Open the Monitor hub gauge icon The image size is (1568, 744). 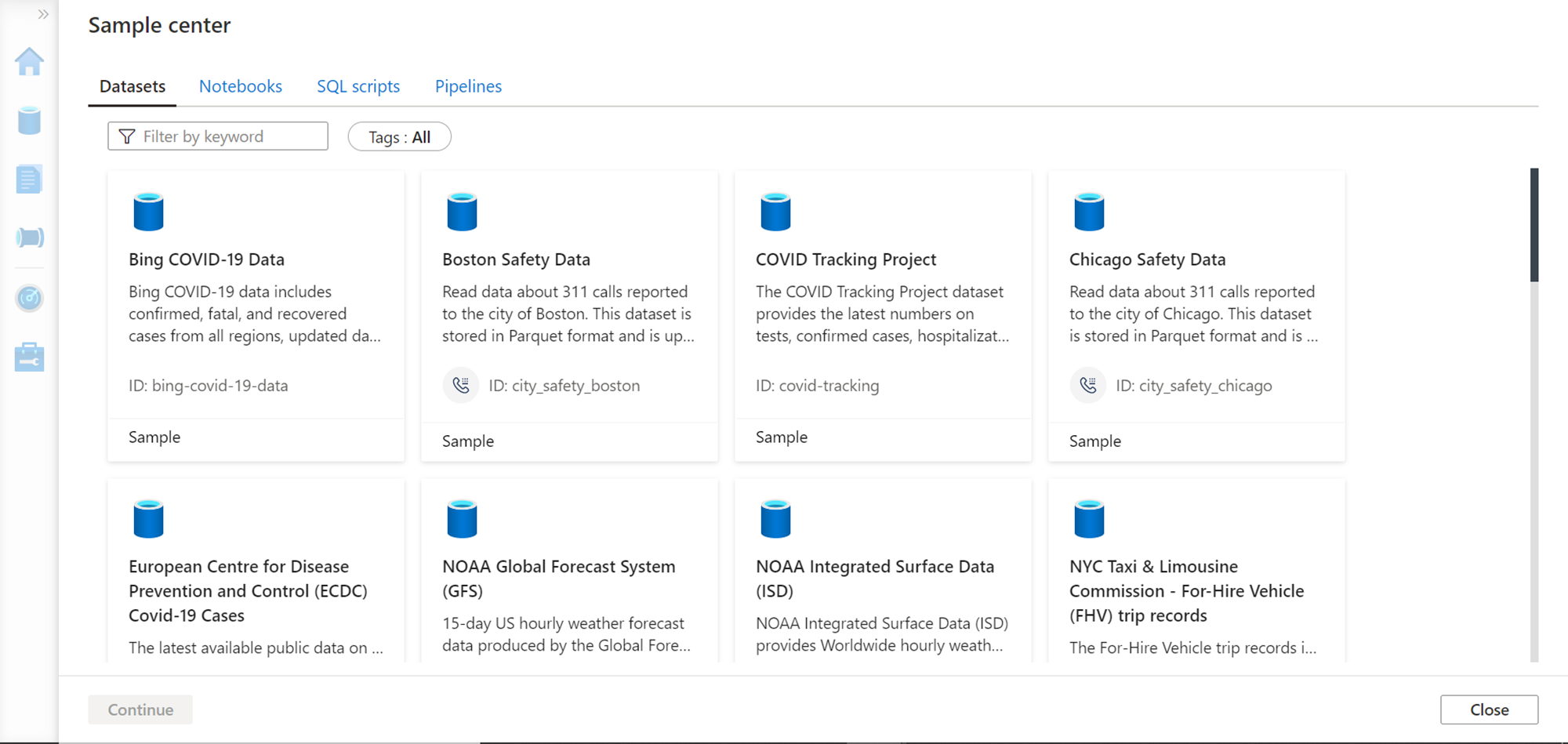29,298
